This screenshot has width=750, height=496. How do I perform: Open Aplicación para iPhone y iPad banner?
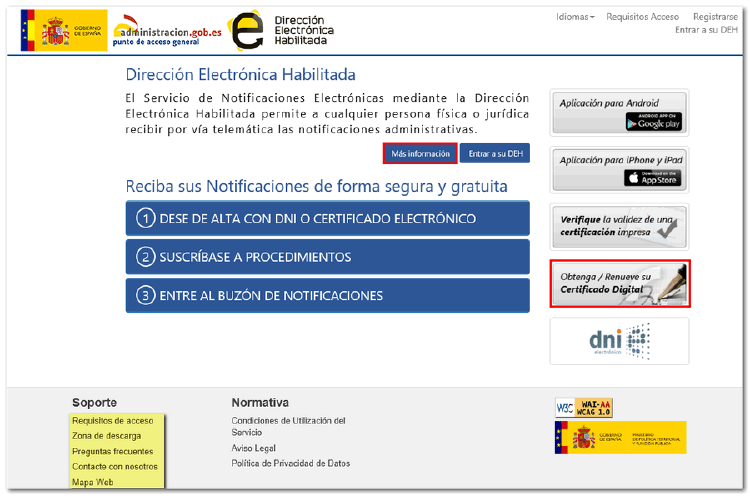click(x=619, y=170)
